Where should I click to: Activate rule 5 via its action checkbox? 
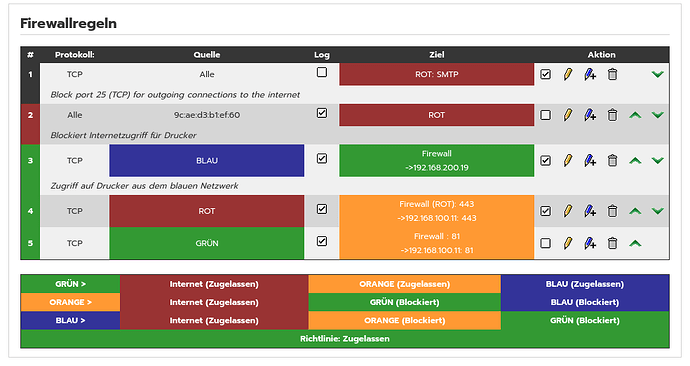point(545,243)
